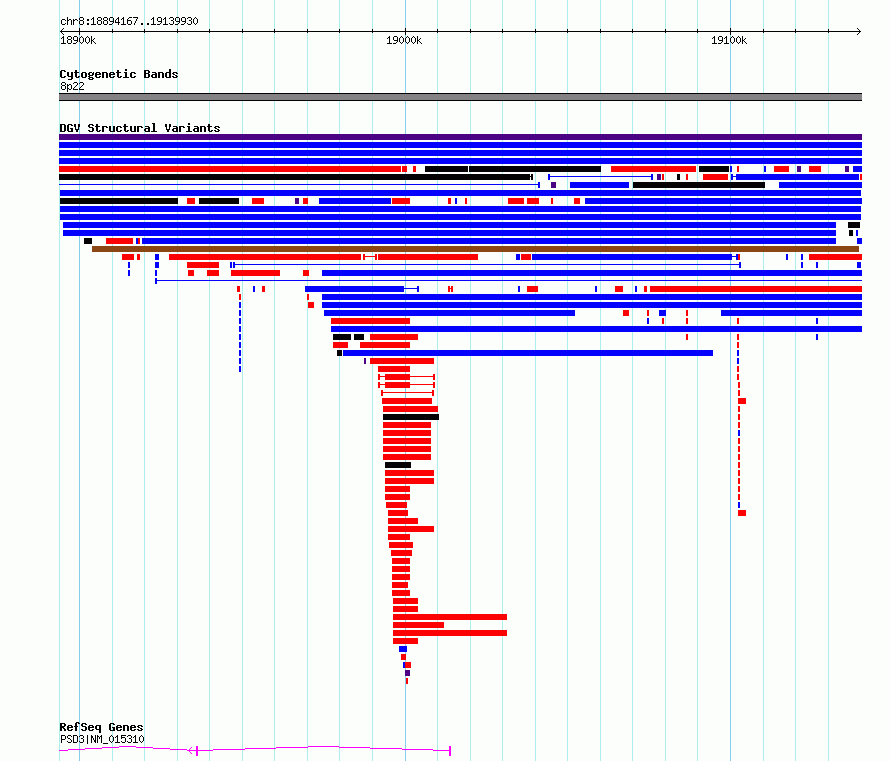
Task: Click the chr8:18894167..19139930 coordinates label
Action: 129,21
